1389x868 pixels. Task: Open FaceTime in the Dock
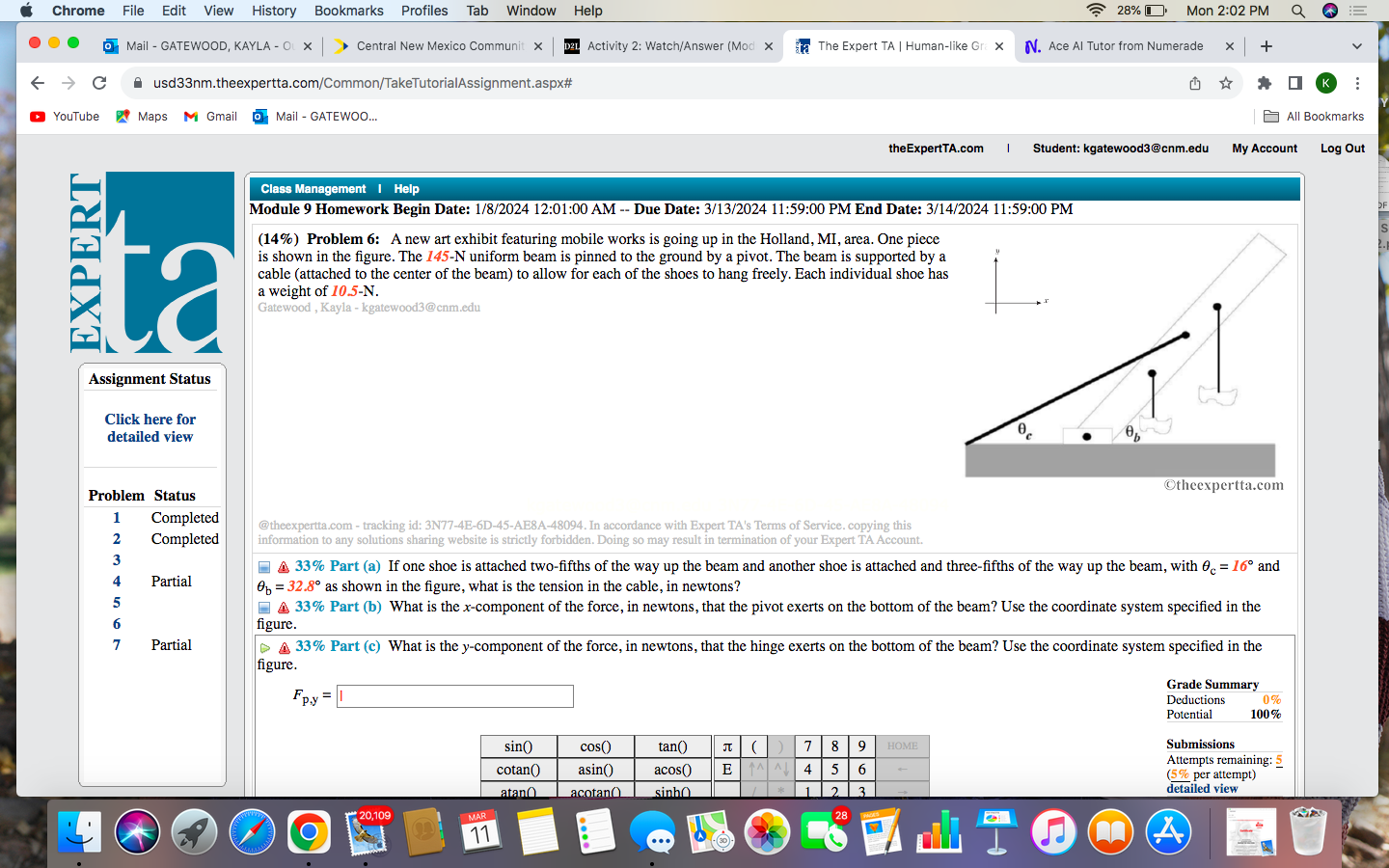824,831
